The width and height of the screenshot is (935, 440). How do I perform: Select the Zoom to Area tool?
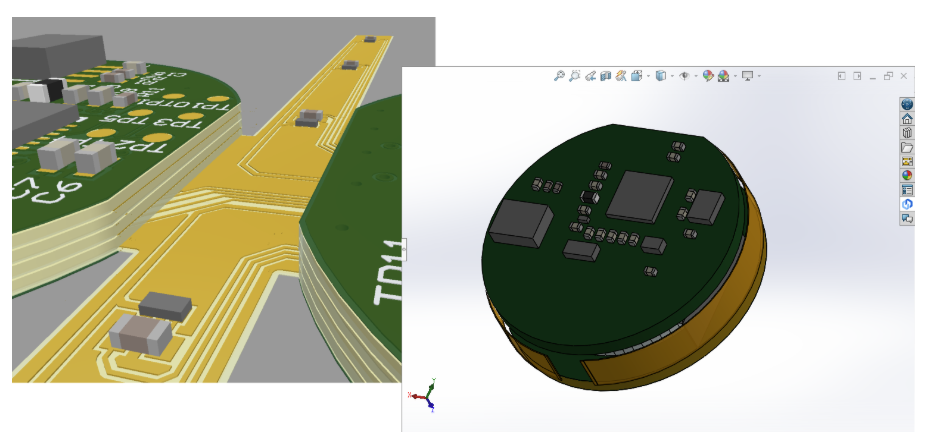coord(575,75)
